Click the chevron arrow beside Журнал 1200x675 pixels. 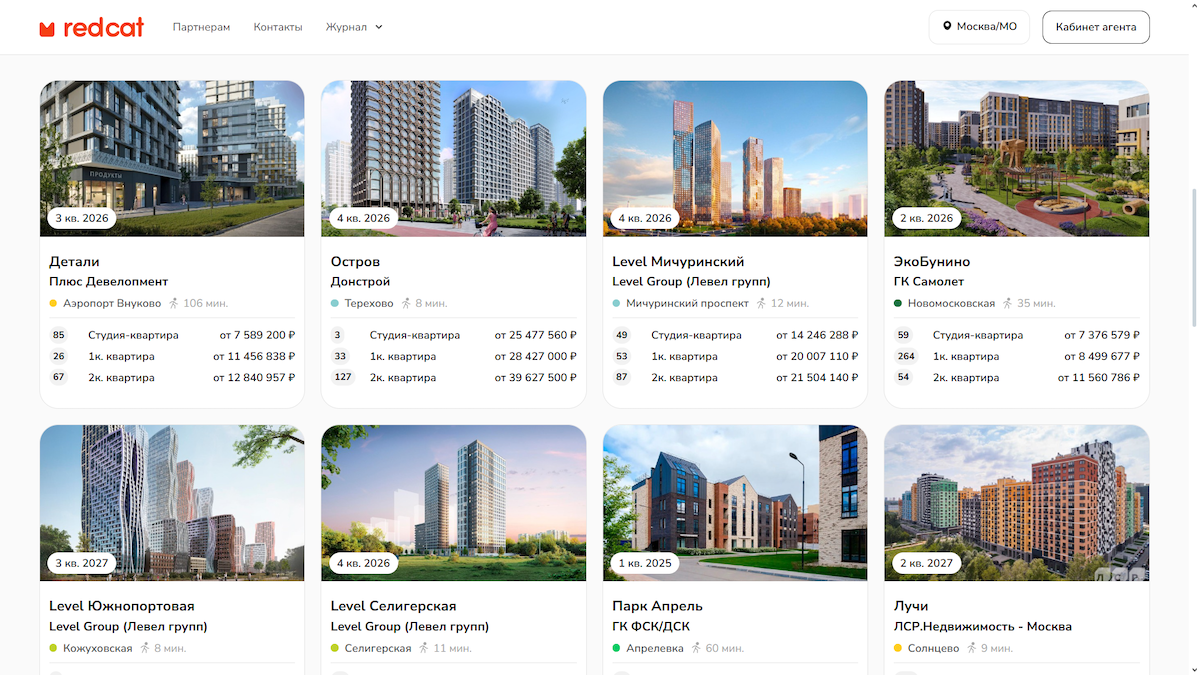[x=379, y=27]
